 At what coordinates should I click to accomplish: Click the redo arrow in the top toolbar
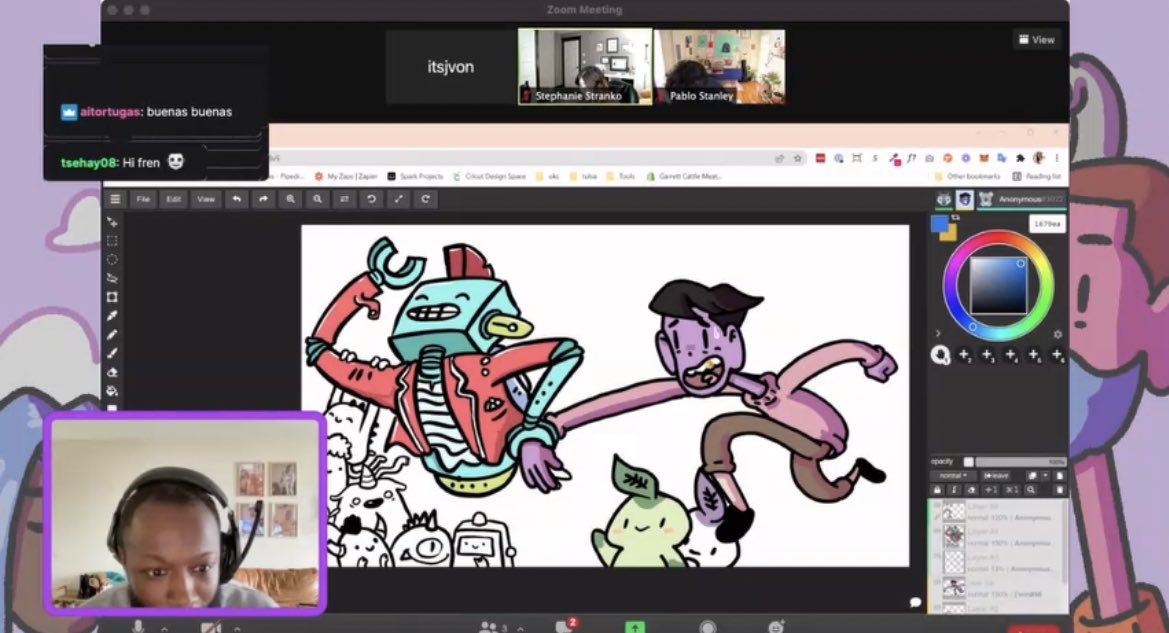(x=263, y=199)
